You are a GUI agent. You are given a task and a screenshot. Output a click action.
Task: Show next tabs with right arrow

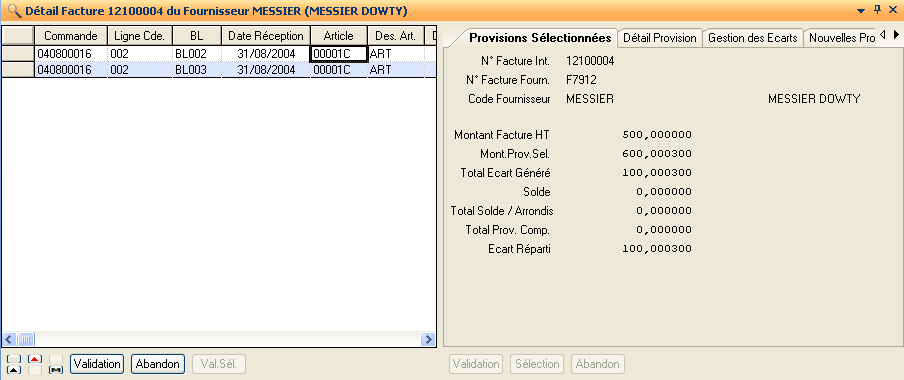[x=896, y=36]
